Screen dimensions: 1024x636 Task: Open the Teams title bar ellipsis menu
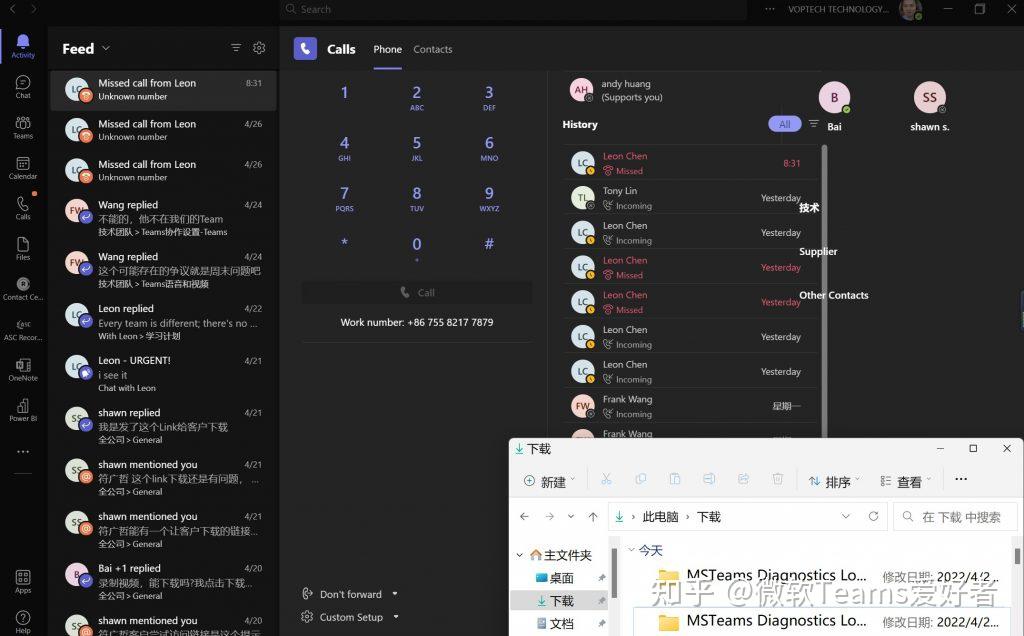pos(770,9)
